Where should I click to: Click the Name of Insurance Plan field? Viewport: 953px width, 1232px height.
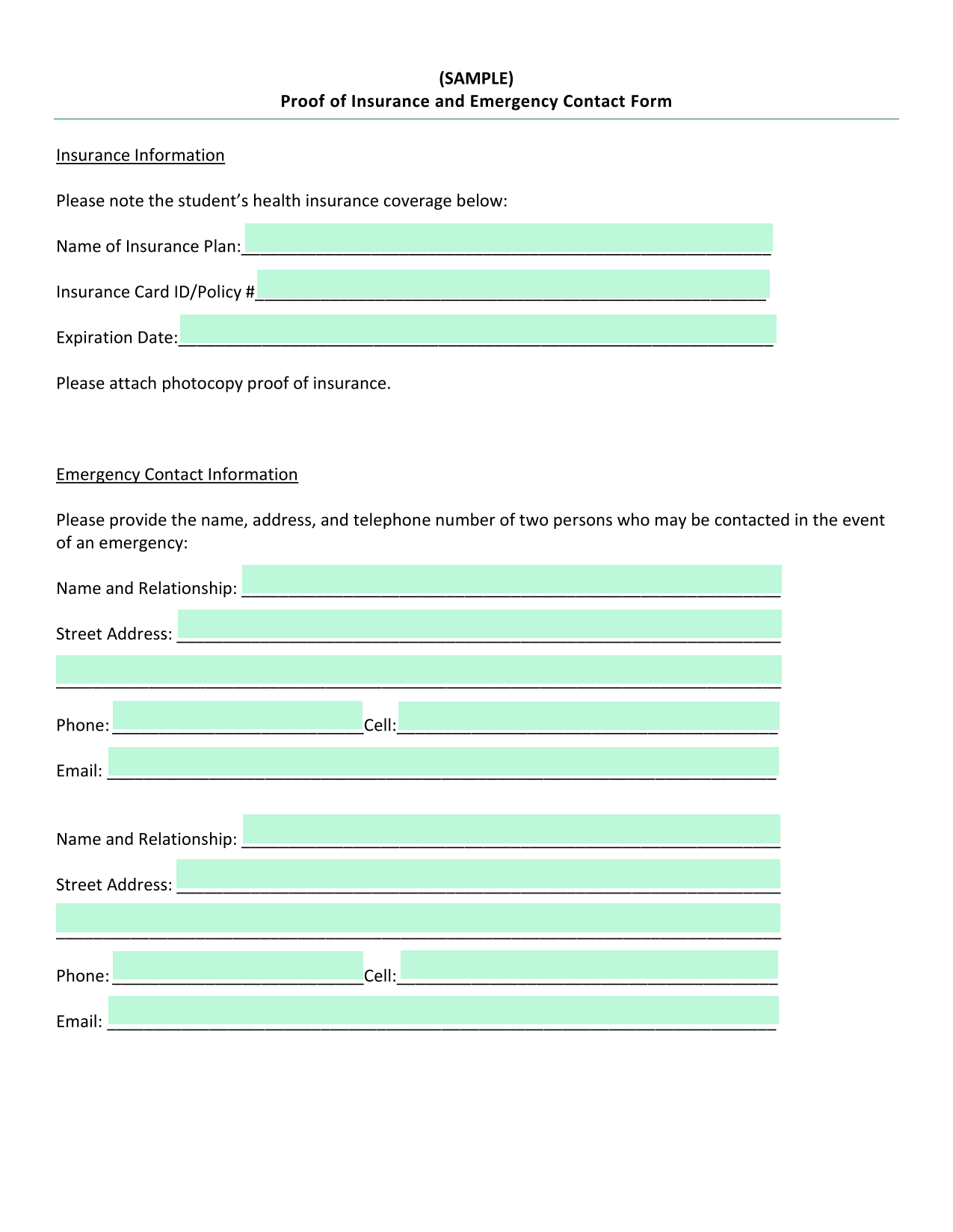(x=508, y=238)
